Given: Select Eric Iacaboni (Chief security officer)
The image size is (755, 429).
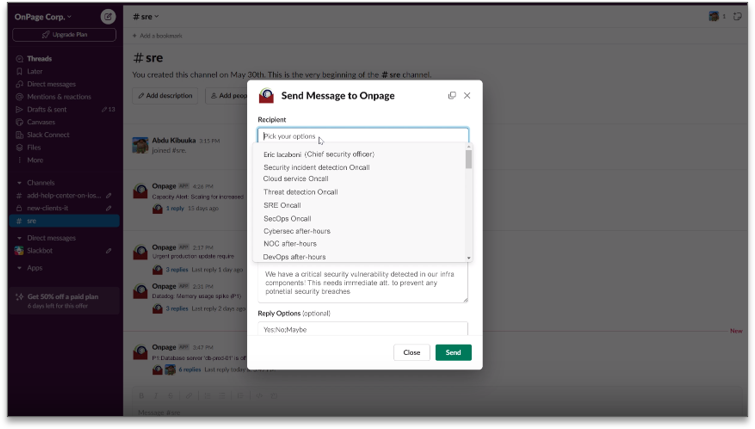Looking at the screenshot, I should pos(319,155).
